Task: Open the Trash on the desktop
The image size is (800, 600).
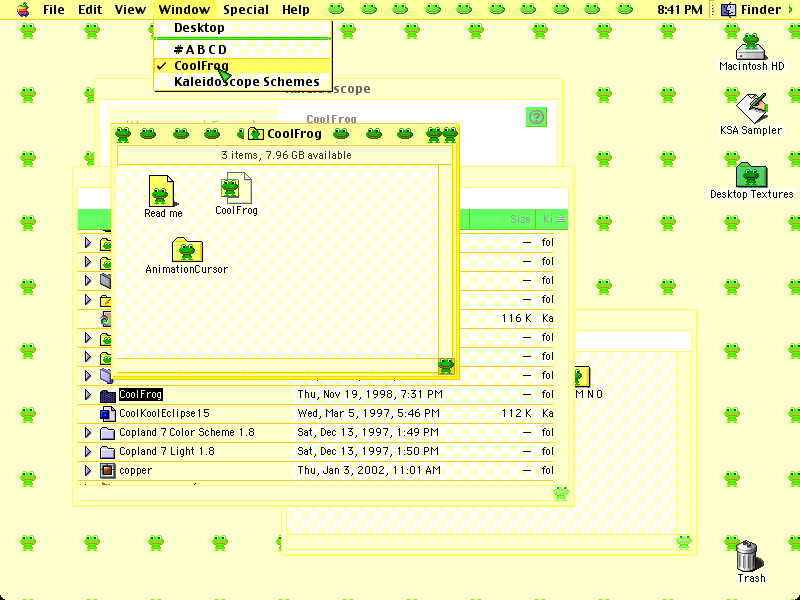Action: (x=748, y=556)
